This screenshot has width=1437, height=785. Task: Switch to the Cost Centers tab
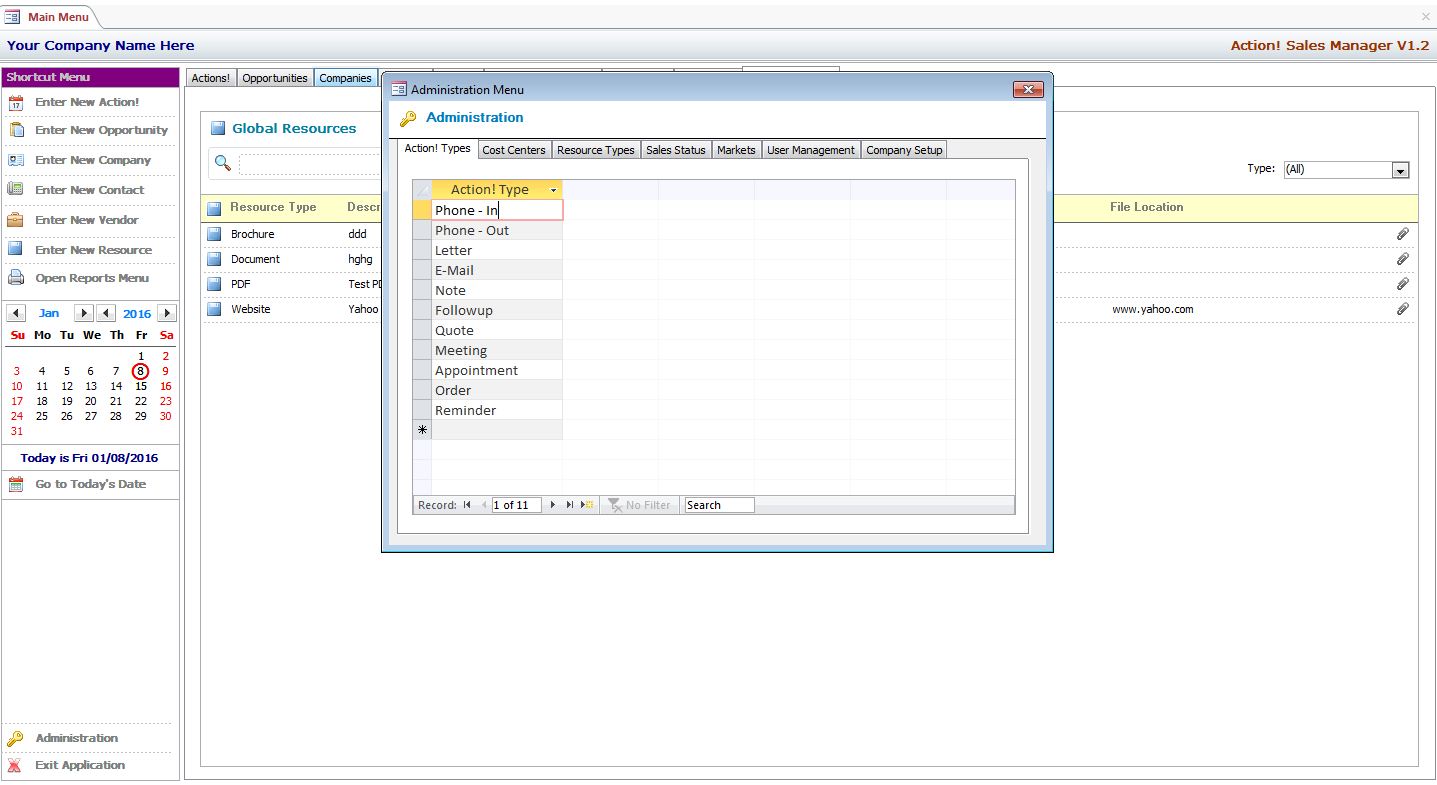pyautogui.click(x=514, y=150)
